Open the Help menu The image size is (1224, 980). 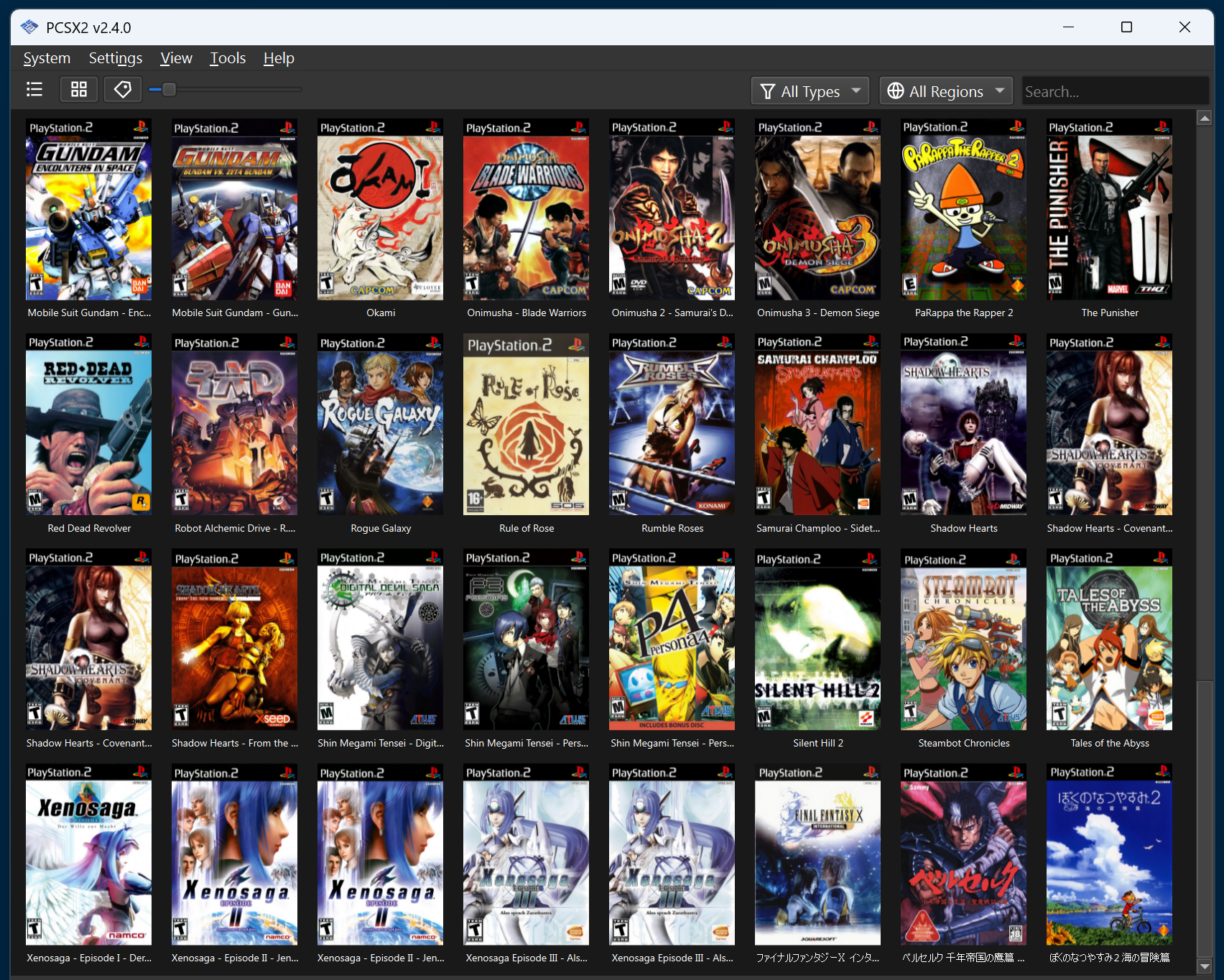(x=279, y=58)
